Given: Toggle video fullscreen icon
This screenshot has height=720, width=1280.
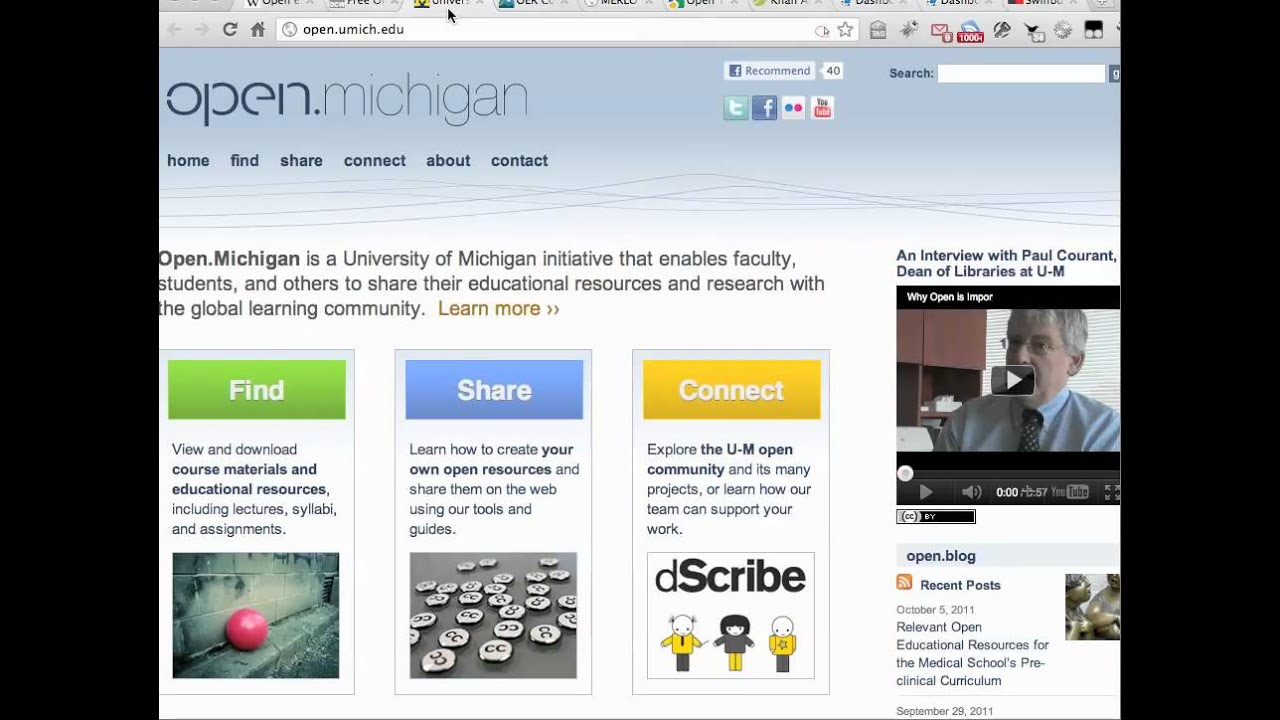Looking at the screenshot, I should pos(1110,492).
